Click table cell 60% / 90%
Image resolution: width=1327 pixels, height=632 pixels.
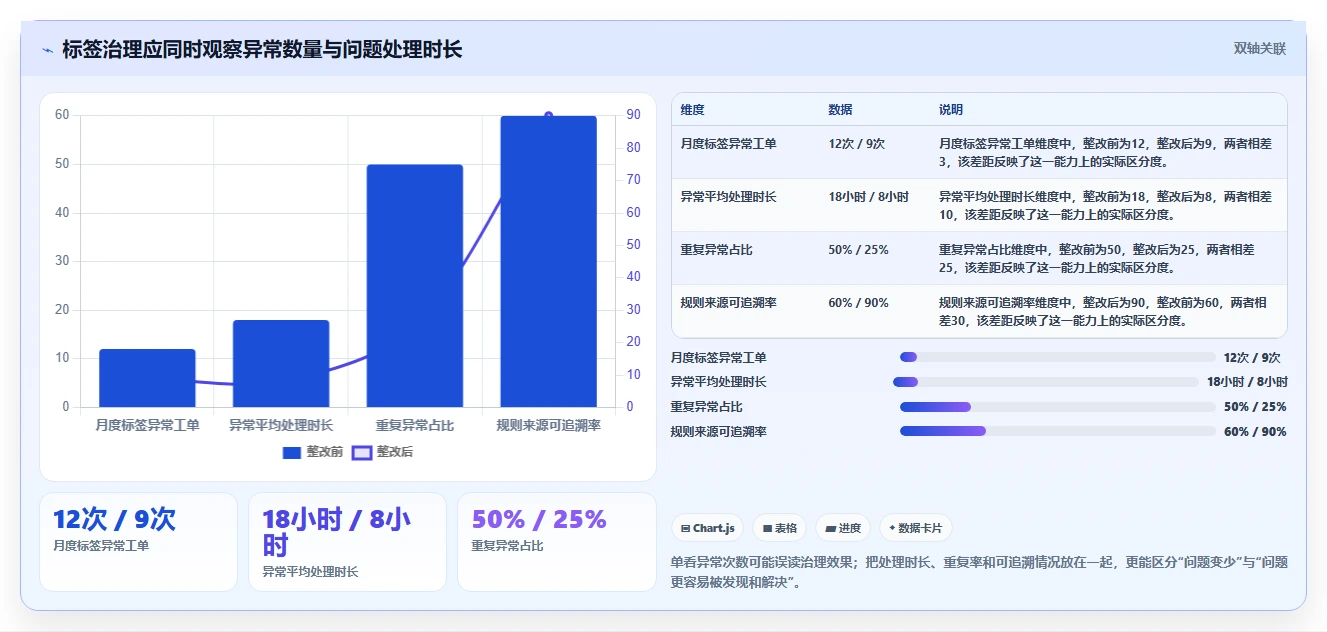pos(858,303)
